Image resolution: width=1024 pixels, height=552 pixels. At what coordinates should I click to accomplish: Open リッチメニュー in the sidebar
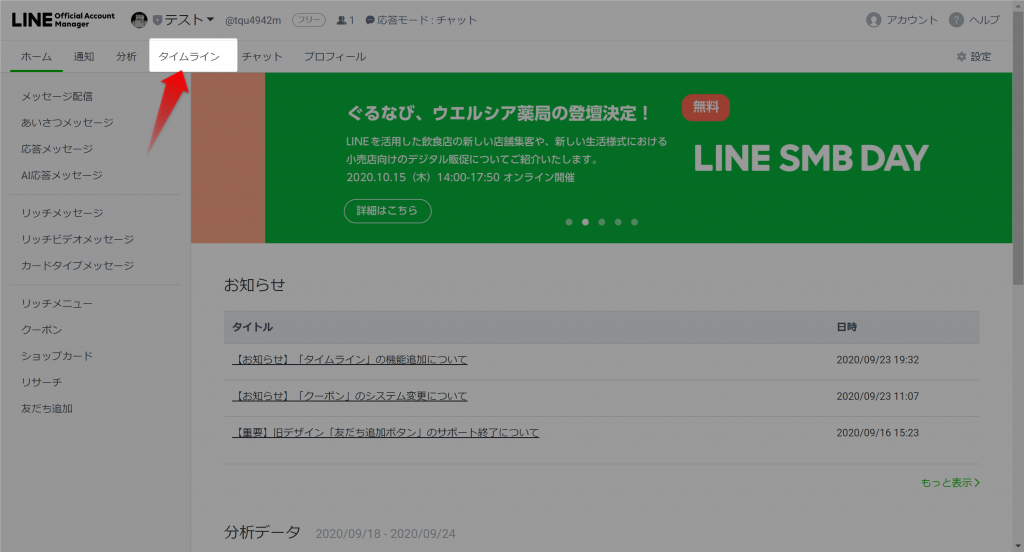pyautogui.click(x=57, y=303)
